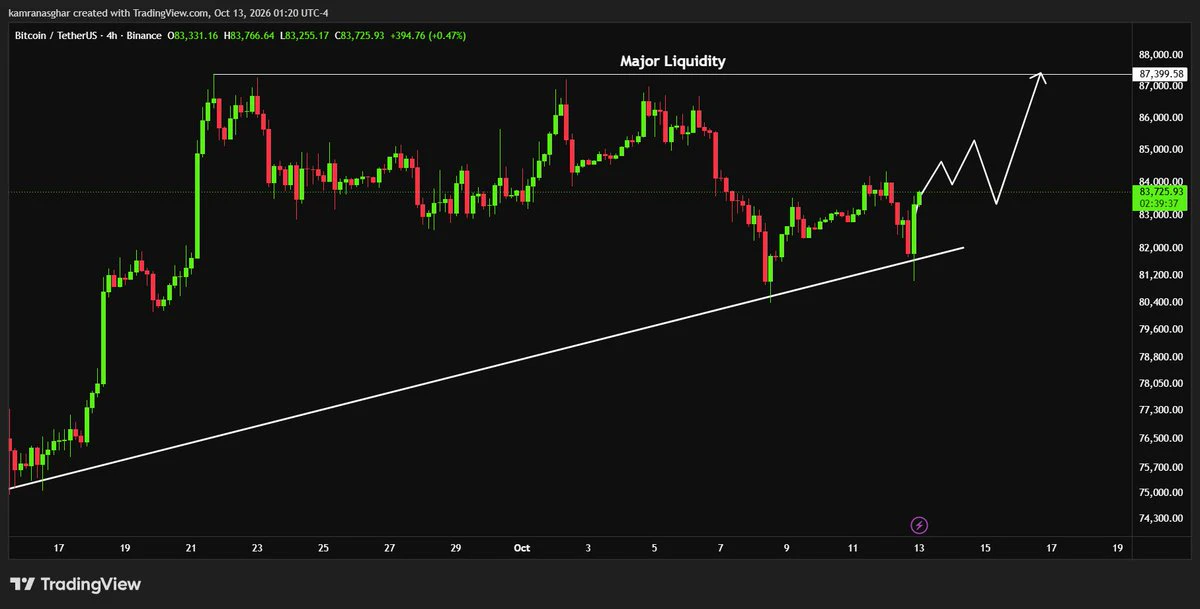
Task: Select the "Bitcoin / TetherUS" symbol title
Action: [56, 35]
